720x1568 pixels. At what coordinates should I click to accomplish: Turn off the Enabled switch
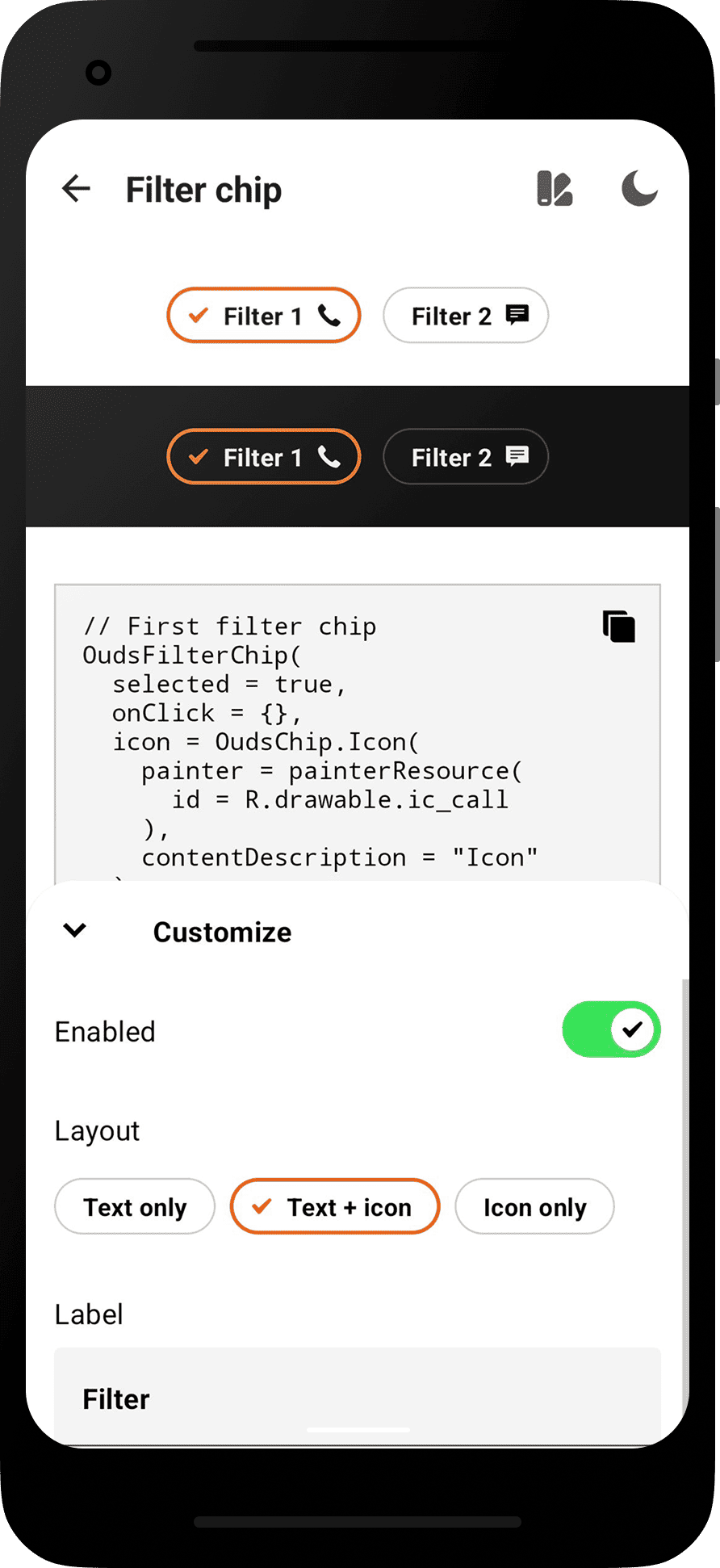coord(611,1029)
